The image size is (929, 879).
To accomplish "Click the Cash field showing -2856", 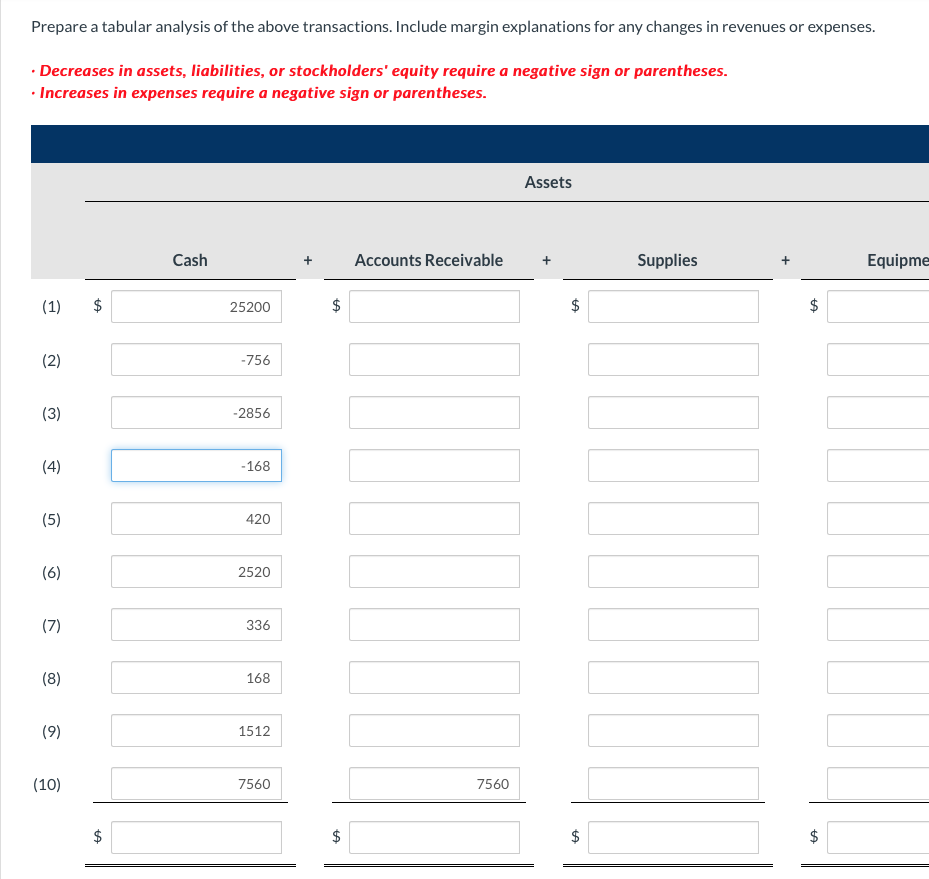I will (196, 412).
